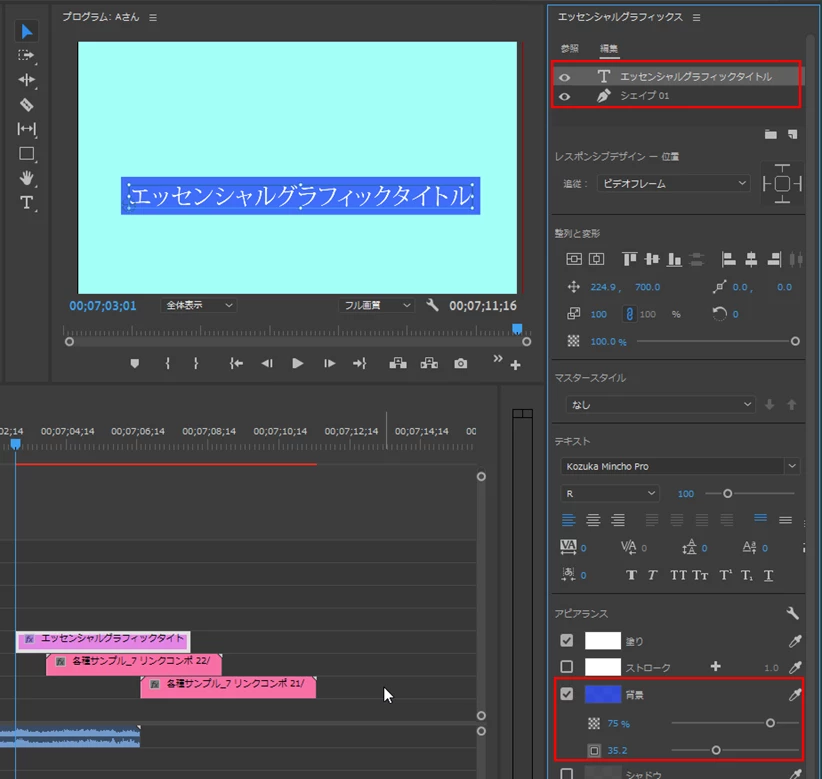Image resolution: width=822 pixels, height=779 pixels.
Task: Open Program monitor settings wrench
Action: point(432,305)
